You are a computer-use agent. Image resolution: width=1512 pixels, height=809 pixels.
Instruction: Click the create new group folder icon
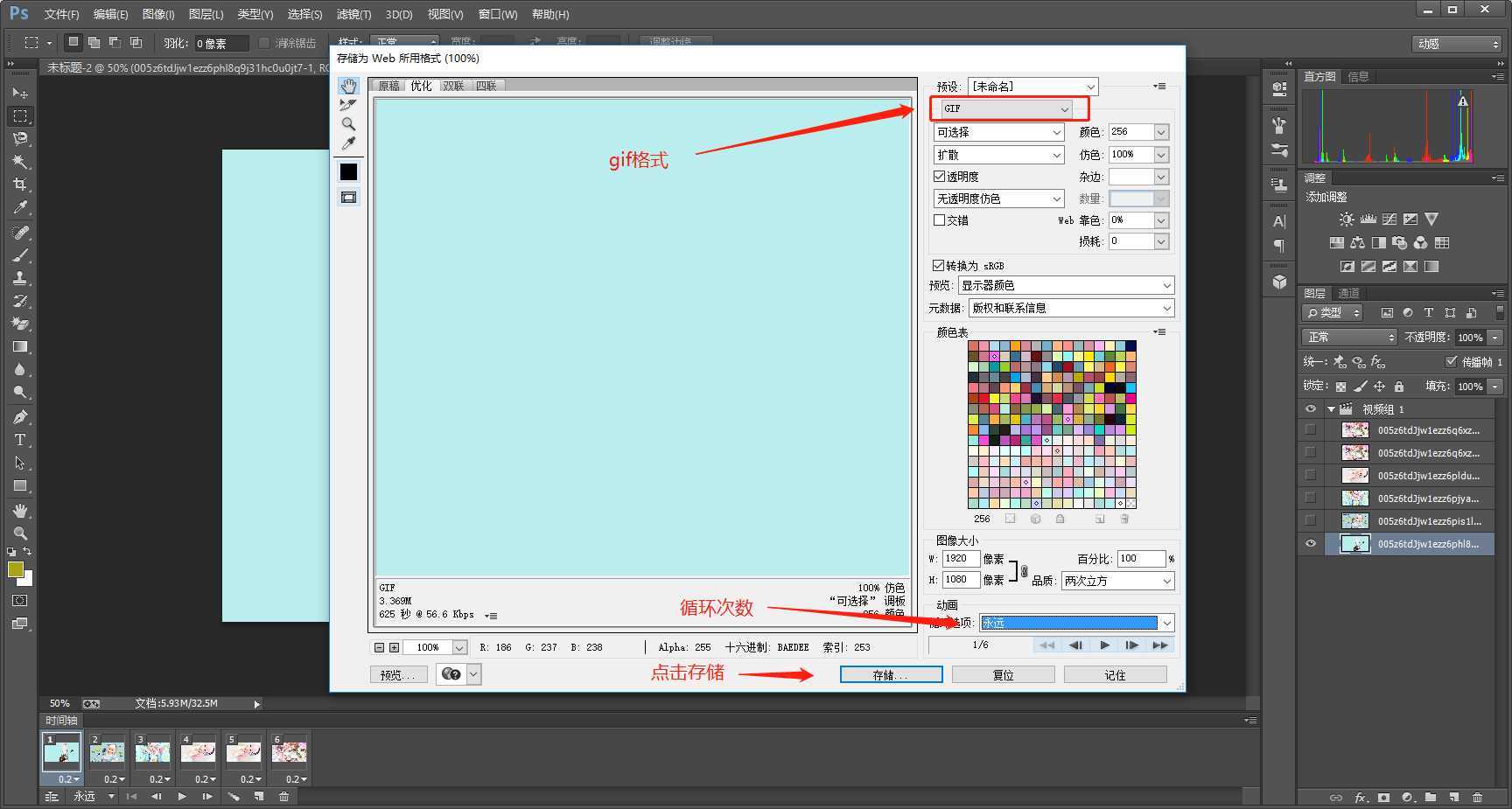tap(1431, 798)
